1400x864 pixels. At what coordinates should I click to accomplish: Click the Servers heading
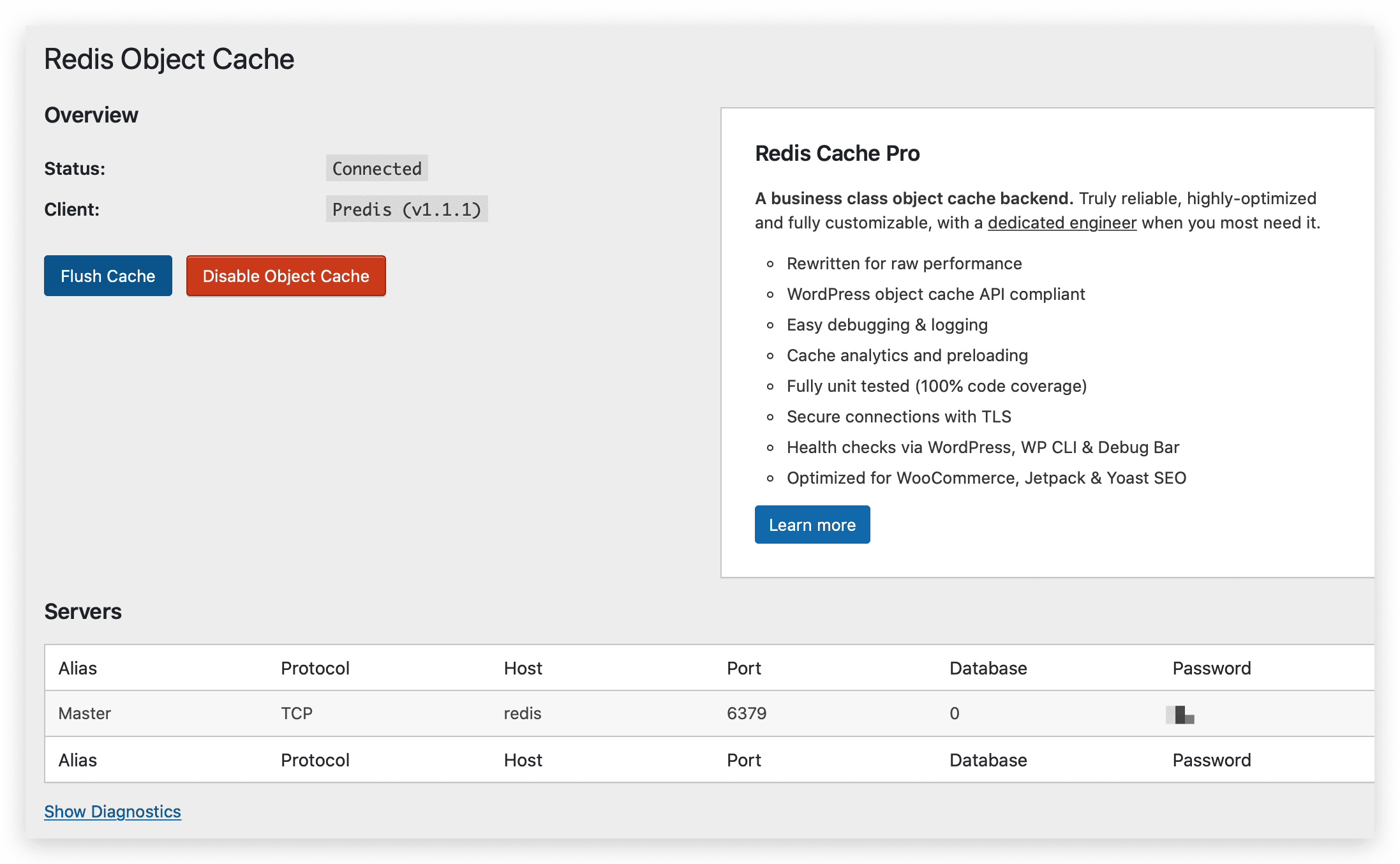[83, 611]
